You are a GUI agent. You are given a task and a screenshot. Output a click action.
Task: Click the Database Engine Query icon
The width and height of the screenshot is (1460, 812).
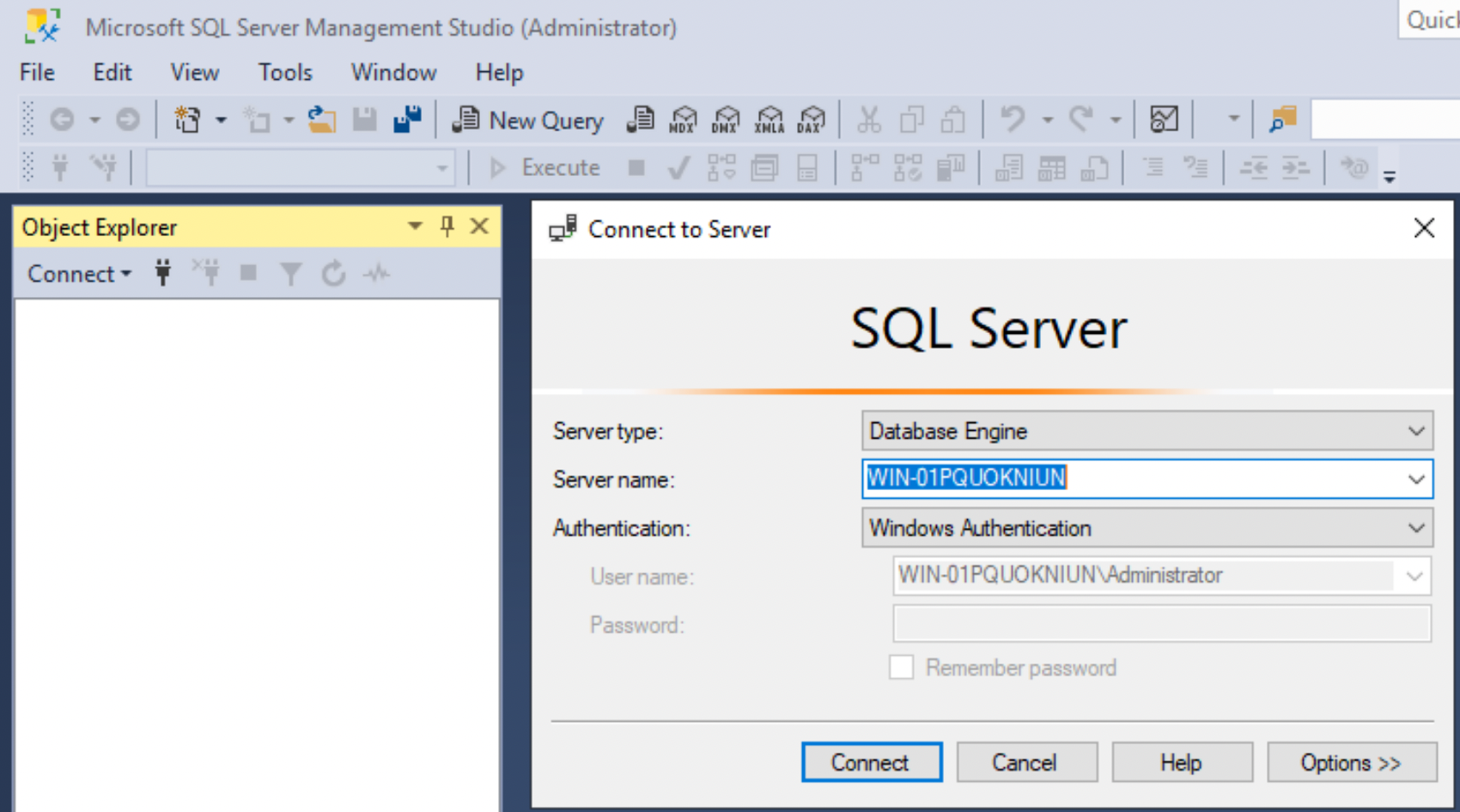641,120
